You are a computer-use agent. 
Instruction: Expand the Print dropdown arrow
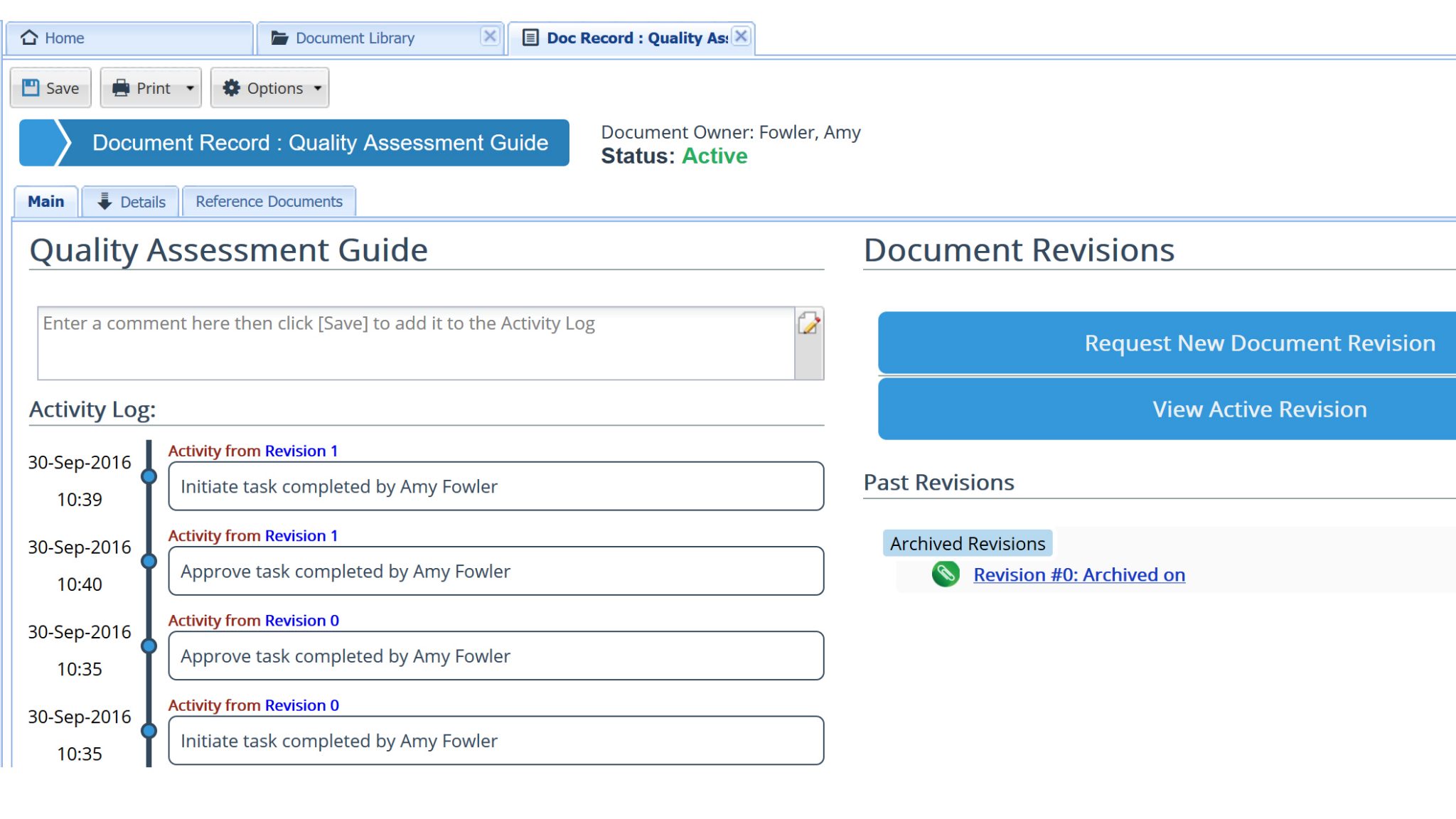190,87
